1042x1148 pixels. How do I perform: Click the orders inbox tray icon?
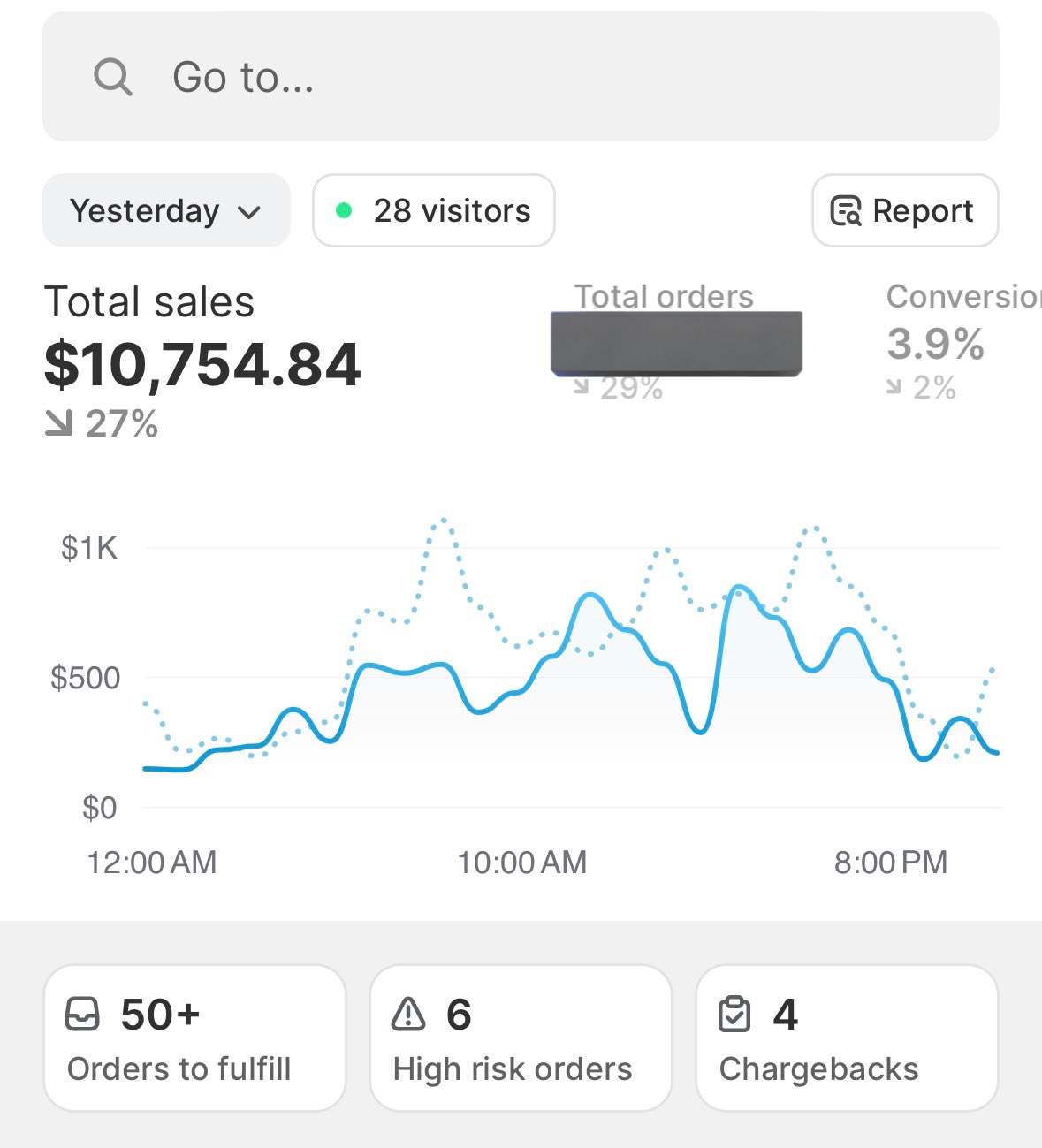83,1014
